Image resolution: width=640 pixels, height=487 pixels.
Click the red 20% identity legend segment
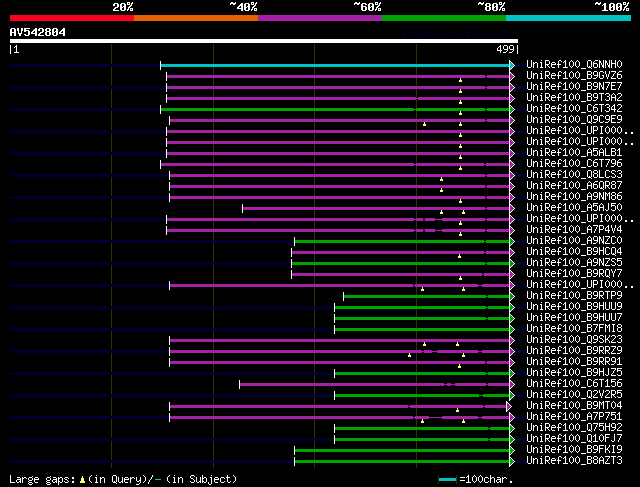coord(71,18)
